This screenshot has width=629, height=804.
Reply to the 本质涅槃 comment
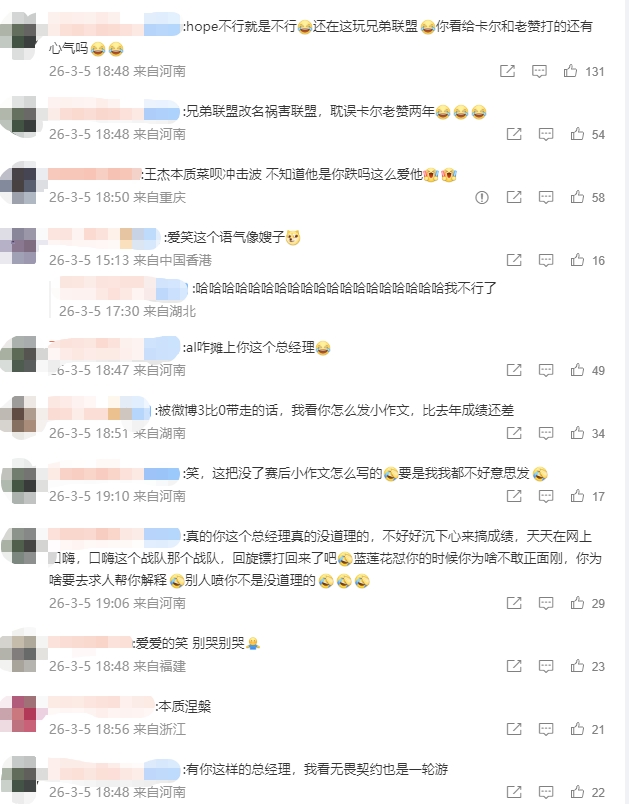545,729
